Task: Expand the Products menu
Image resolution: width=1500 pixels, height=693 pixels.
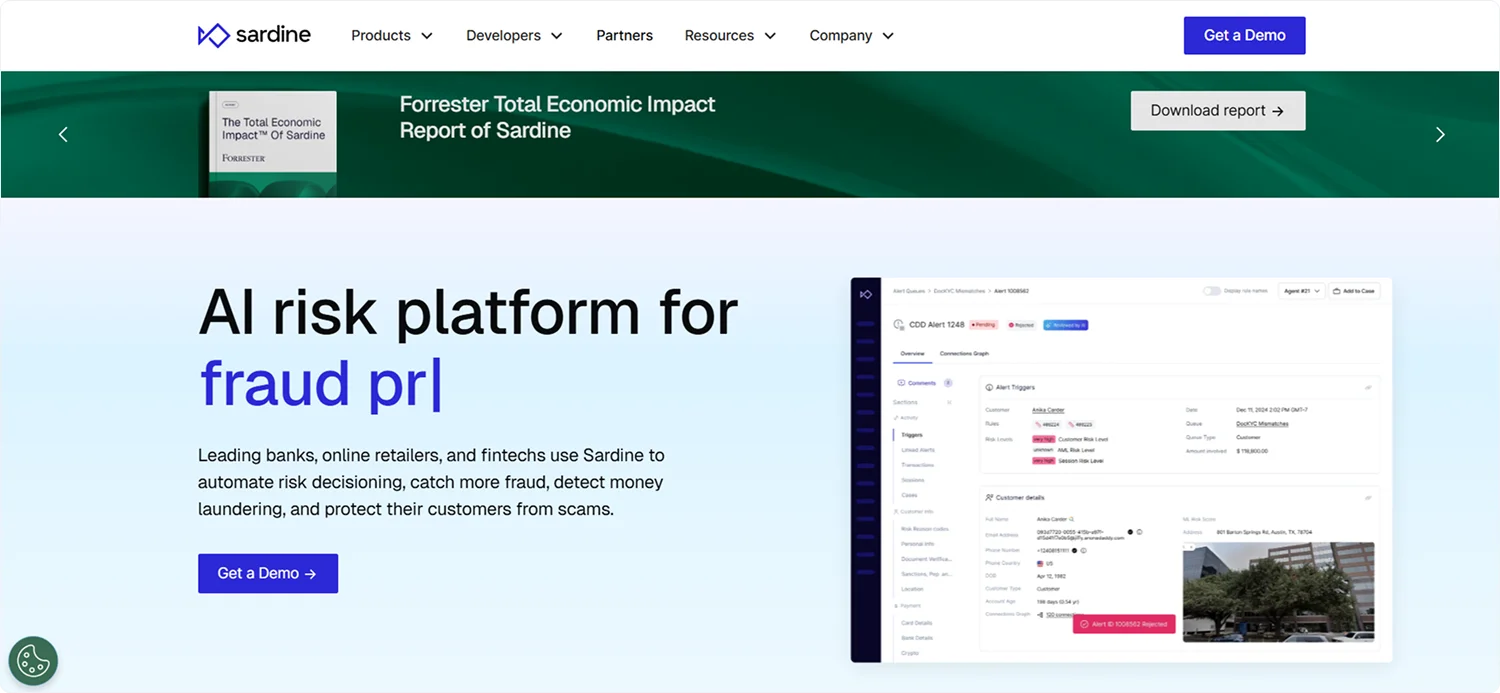Action: tap(392, 35)
